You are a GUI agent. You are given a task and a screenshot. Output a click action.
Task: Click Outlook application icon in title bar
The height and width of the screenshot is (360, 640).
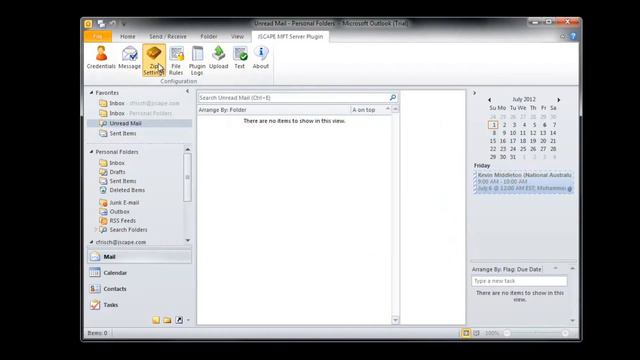[88, 24]
